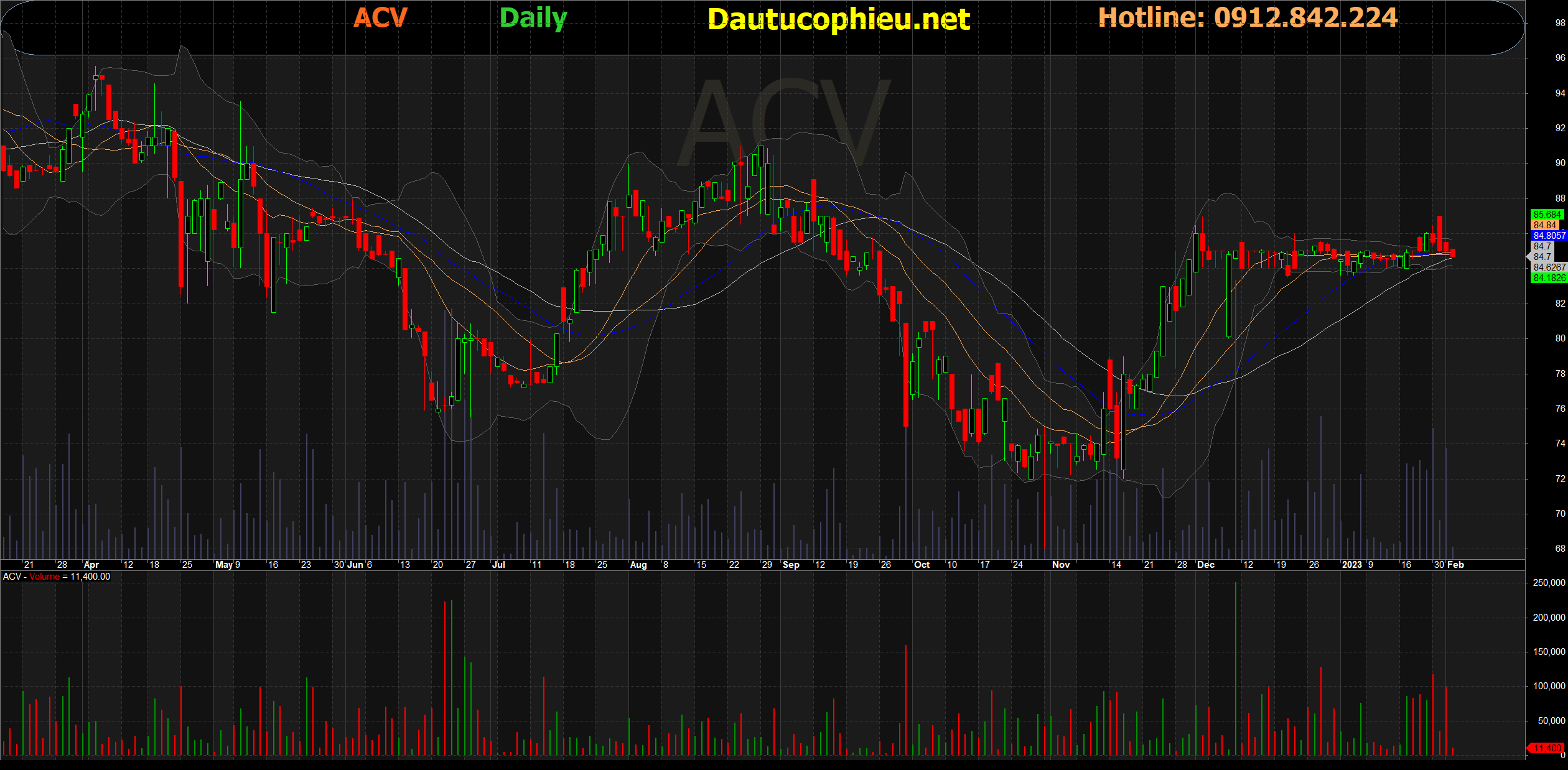
Task: Click the green 84.1826 price tag
Action: [x=1549, y=278]
